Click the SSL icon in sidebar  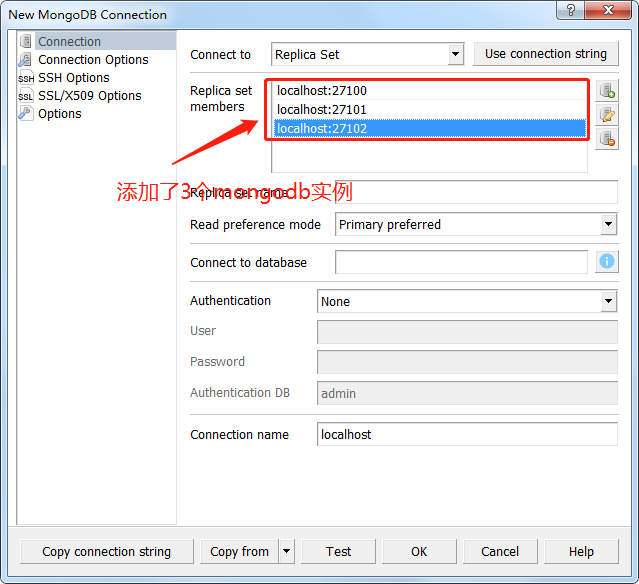coord(25,96)
